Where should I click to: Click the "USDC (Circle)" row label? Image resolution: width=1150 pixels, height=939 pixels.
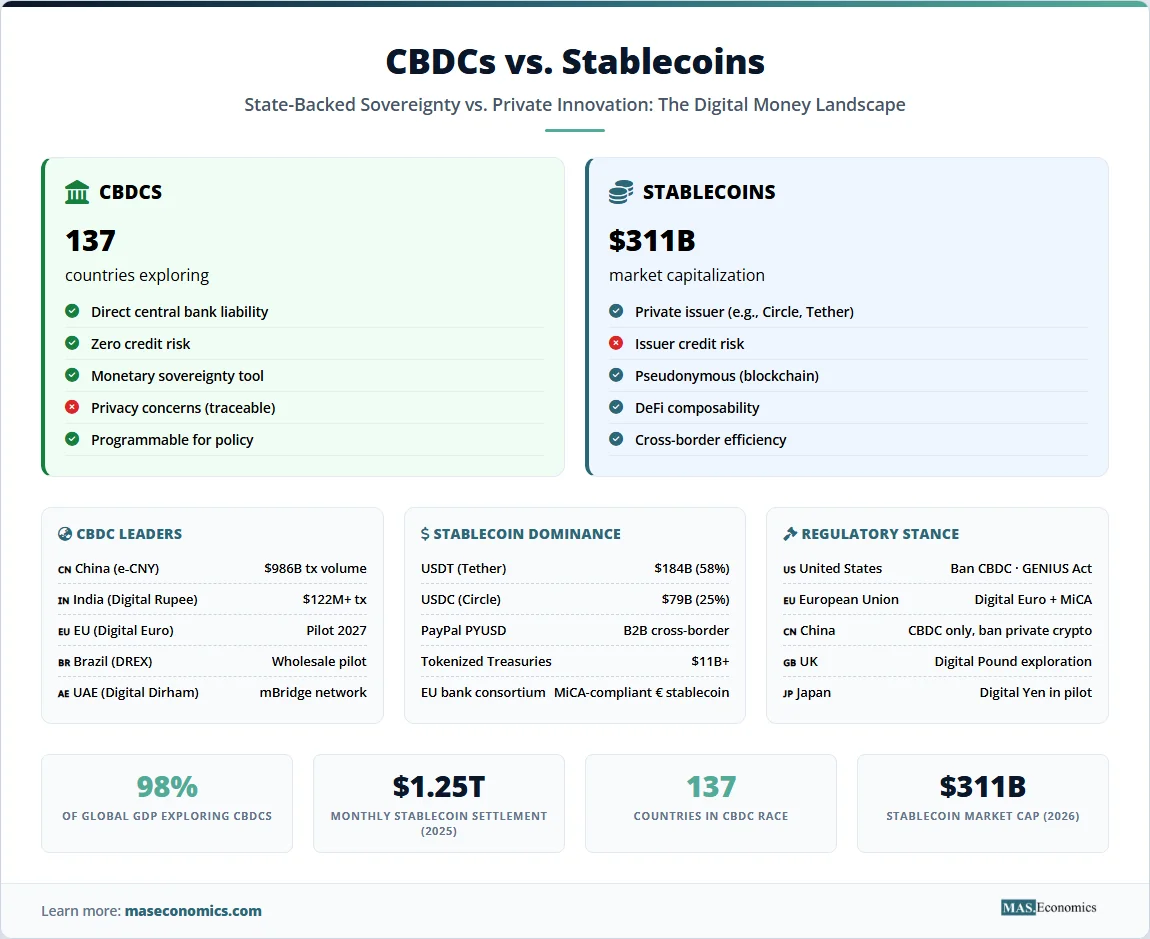pyautogui.click(x=461, y=599)
